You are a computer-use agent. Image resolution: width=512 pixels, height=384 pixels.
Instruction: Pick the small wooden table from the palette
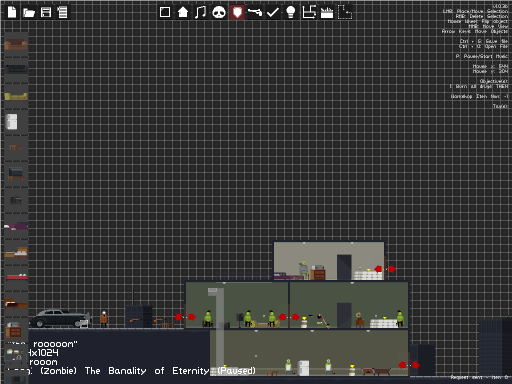point(15,147)
